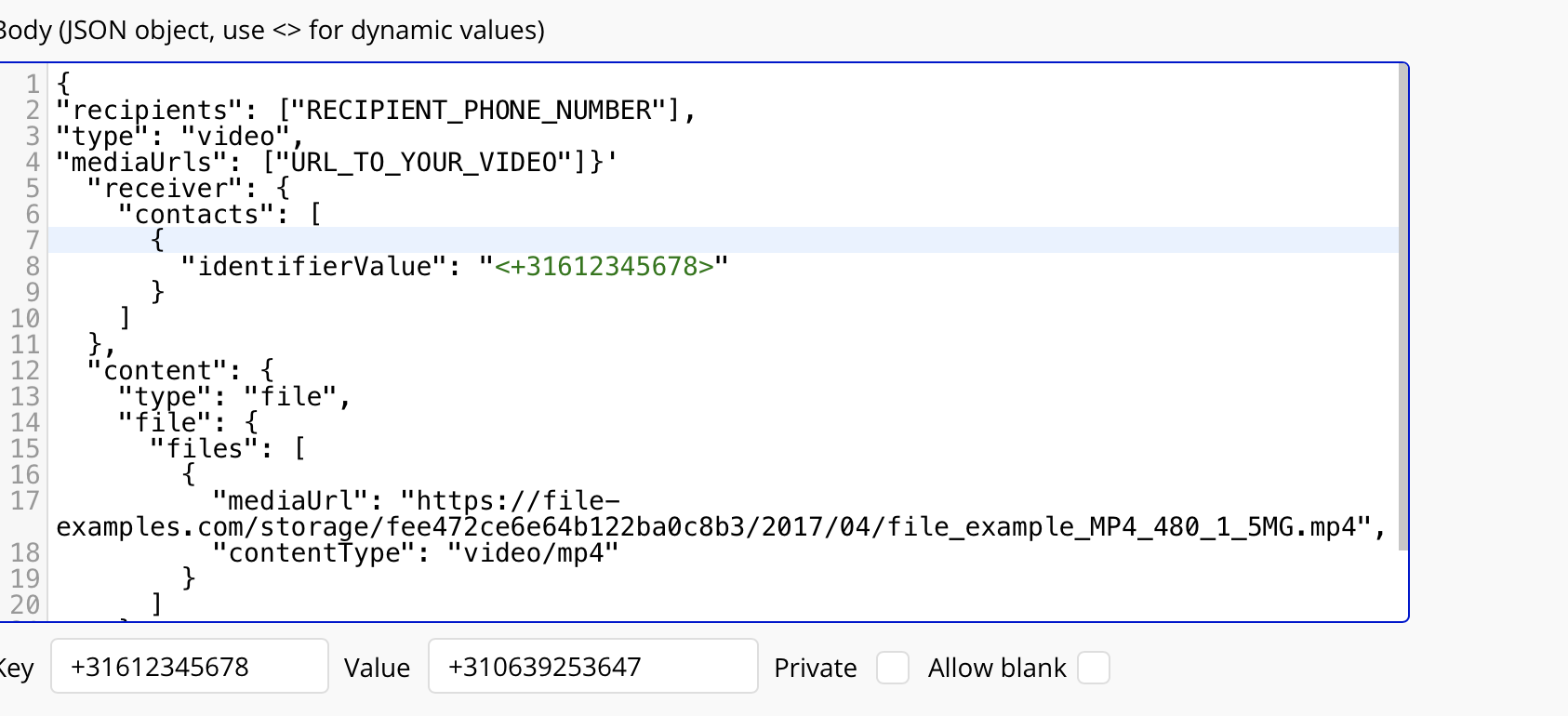Place cursor on the "recipients" line
The height and width of the screenshot is (716, 1568).
point(376,111)
